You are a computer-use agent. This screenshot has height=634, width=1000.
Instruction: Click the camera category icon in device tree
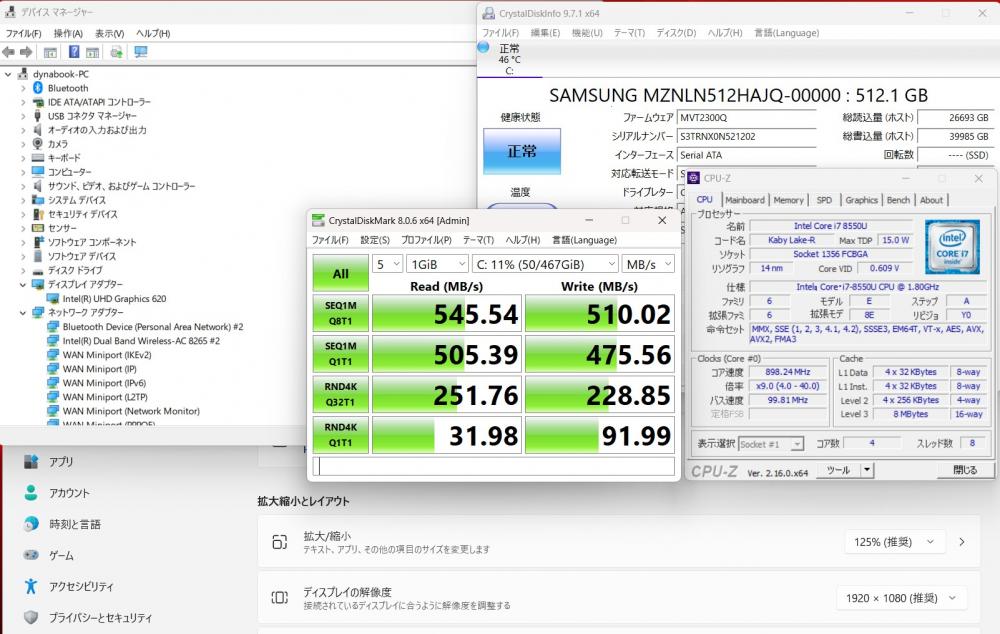(38, 144)
